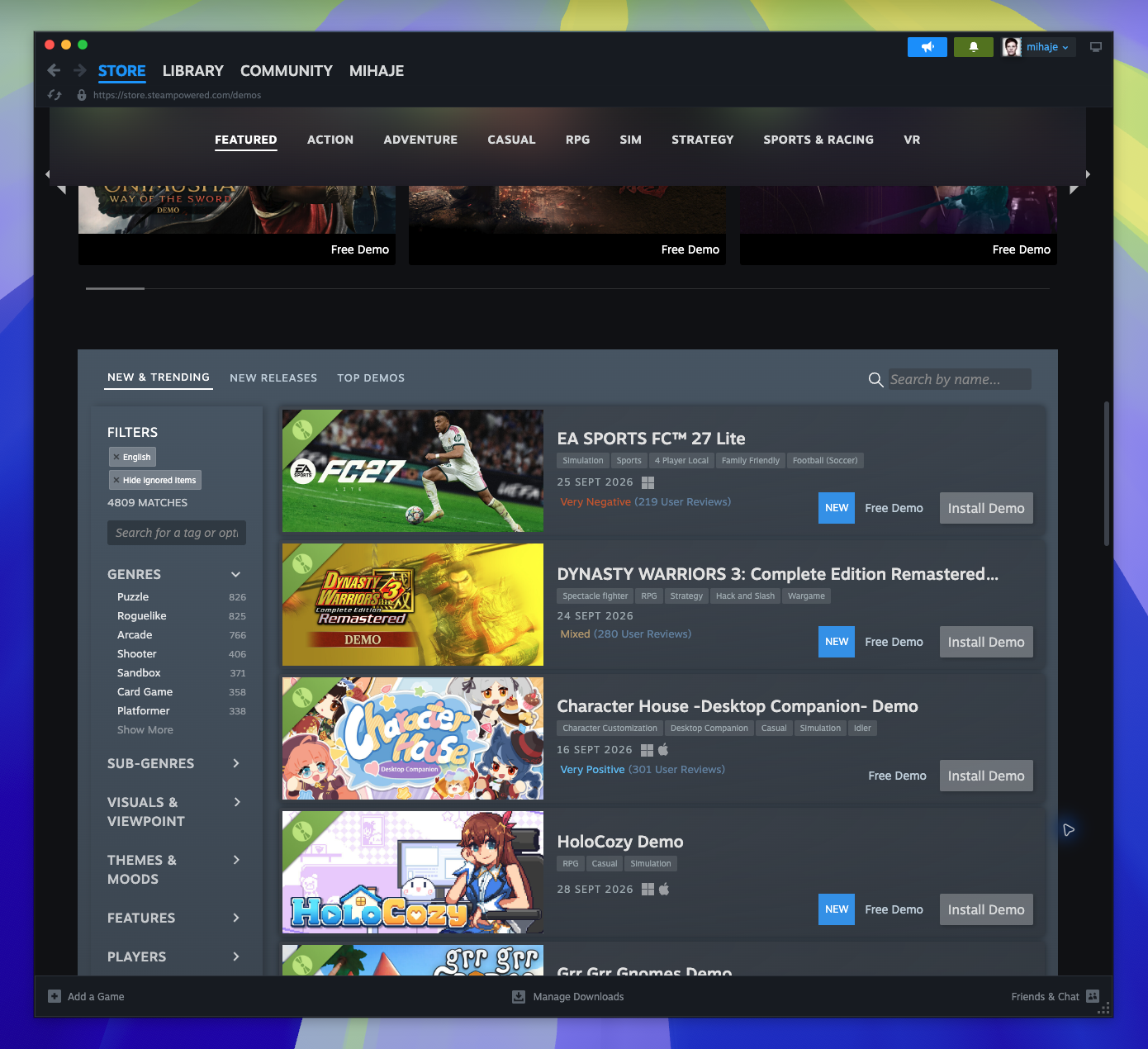Switch to the TOP DEMOS tab
Screen dimensions: 1148x1049
[371, 377]
